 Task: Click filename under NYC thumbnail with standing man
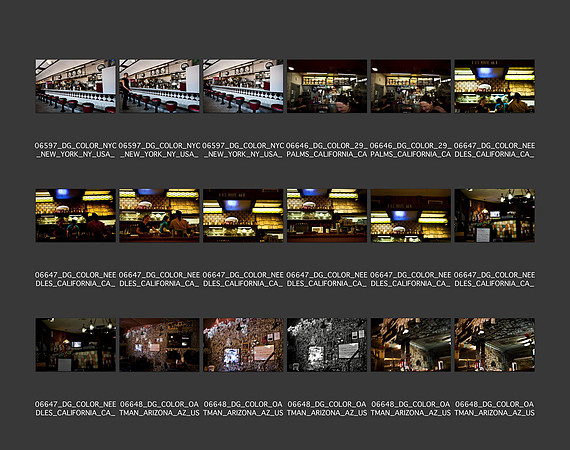click(159, 150)
